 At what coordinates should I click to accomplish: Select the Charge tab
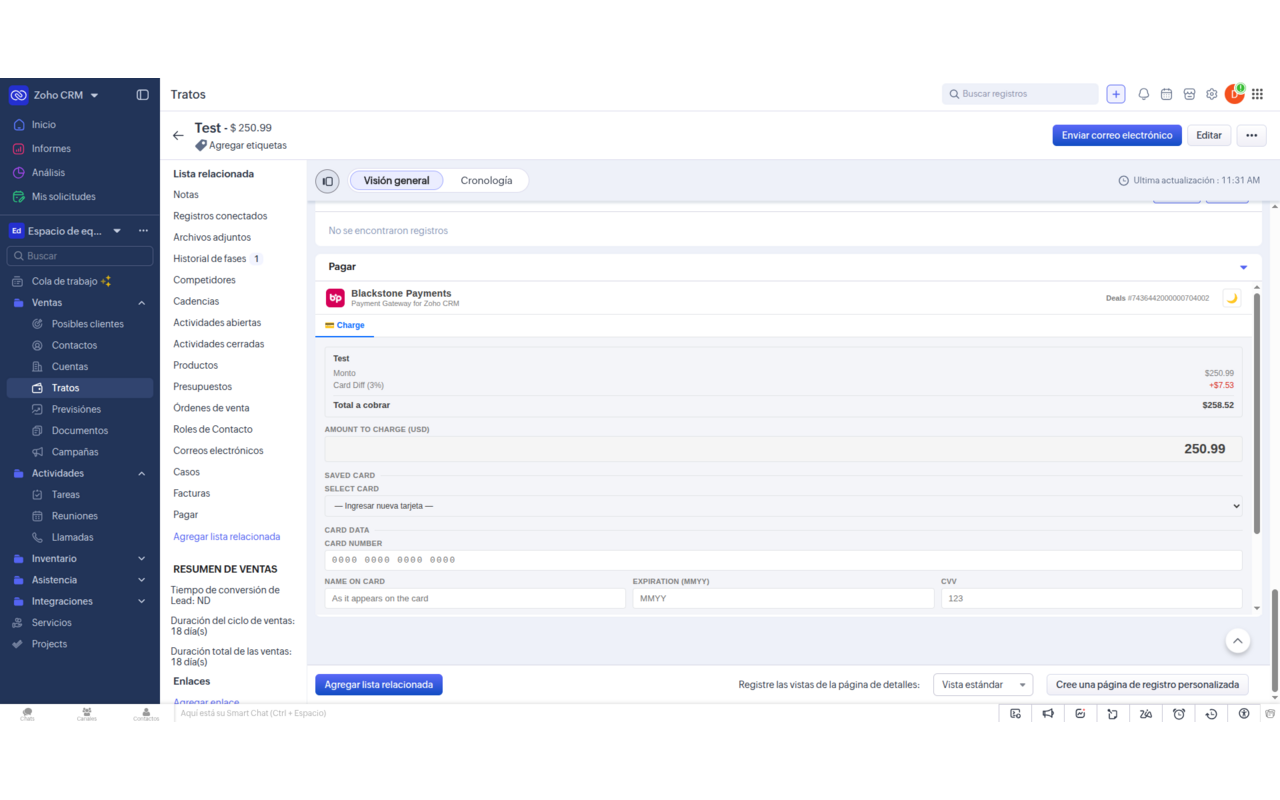(345, 325)
